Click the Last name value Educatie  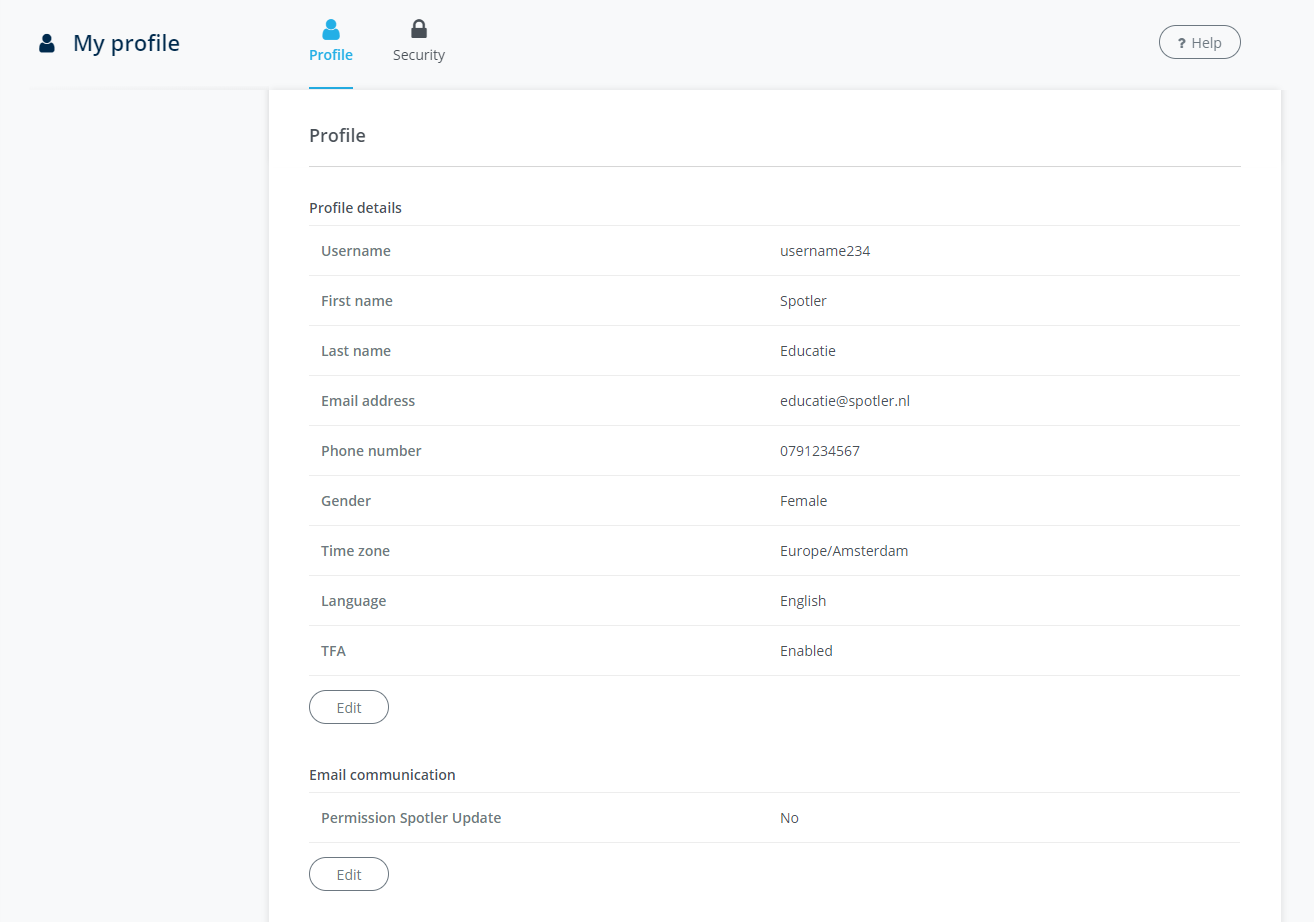[807, 351]
